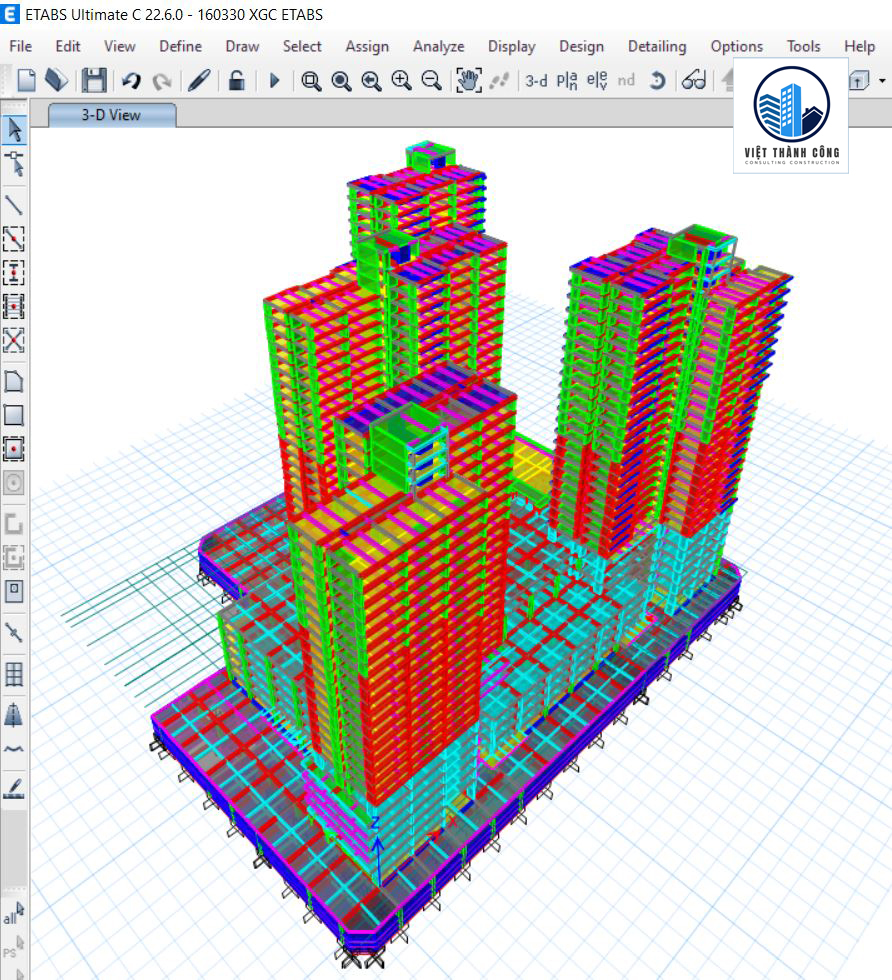Pick the Quick Draw Braces tool
The image size is (892, 980).
(14, 341)
